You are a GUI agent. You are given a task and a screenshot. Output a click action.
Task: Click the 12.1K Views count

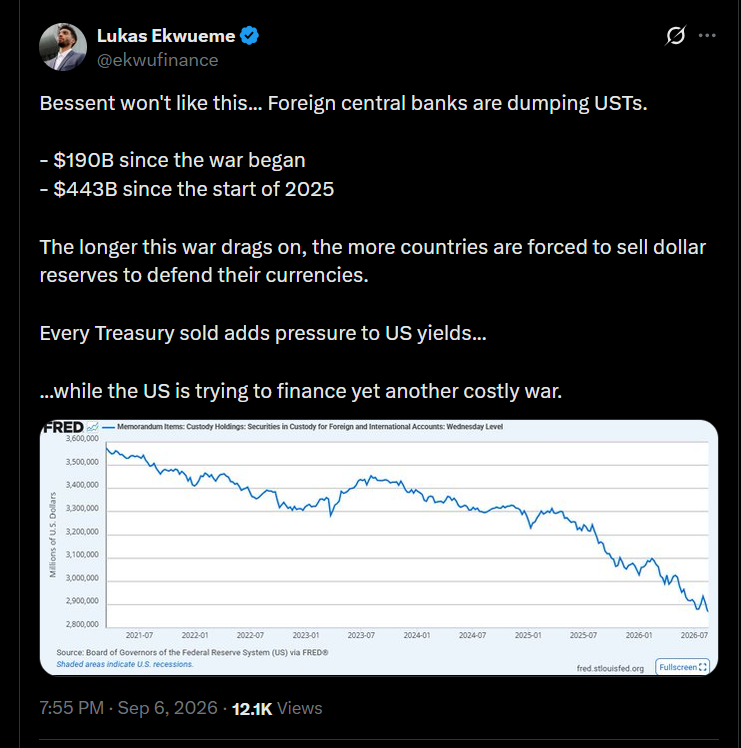[x=277, y=708]
